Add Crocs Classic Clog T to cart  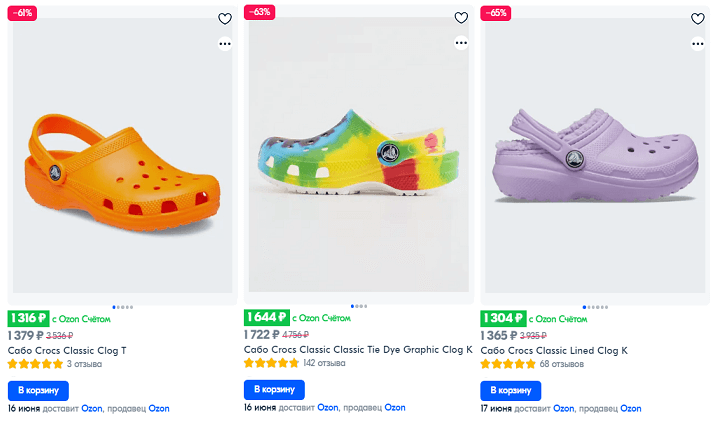38,389
